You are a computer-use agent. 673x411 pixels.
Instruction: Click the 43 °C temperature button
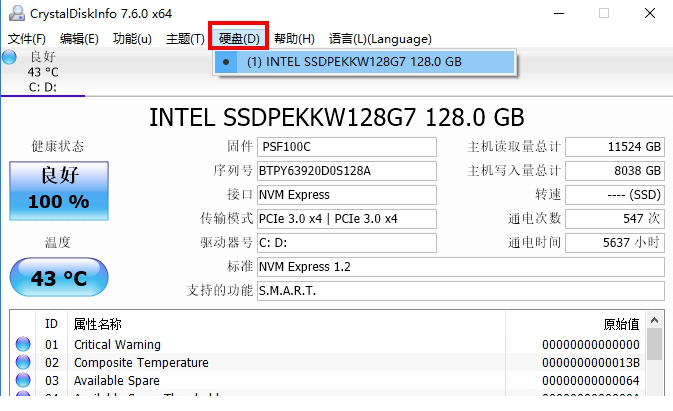click(x=59, y=277)
